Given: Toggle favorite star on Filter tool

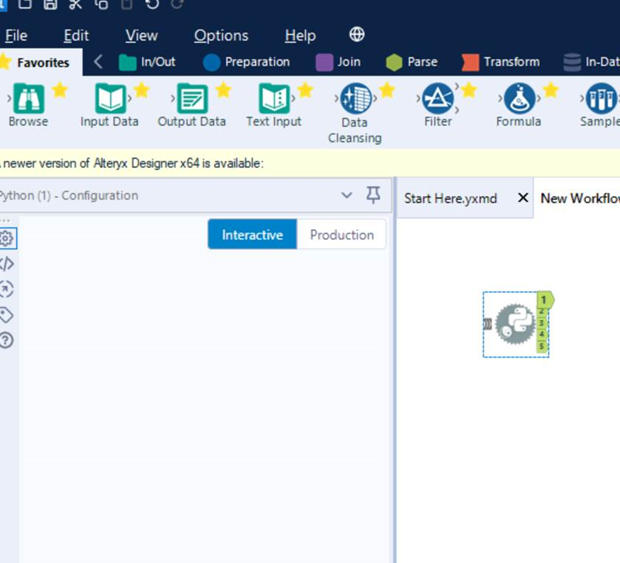Looking at the screenshot, I should click(469, 90).
